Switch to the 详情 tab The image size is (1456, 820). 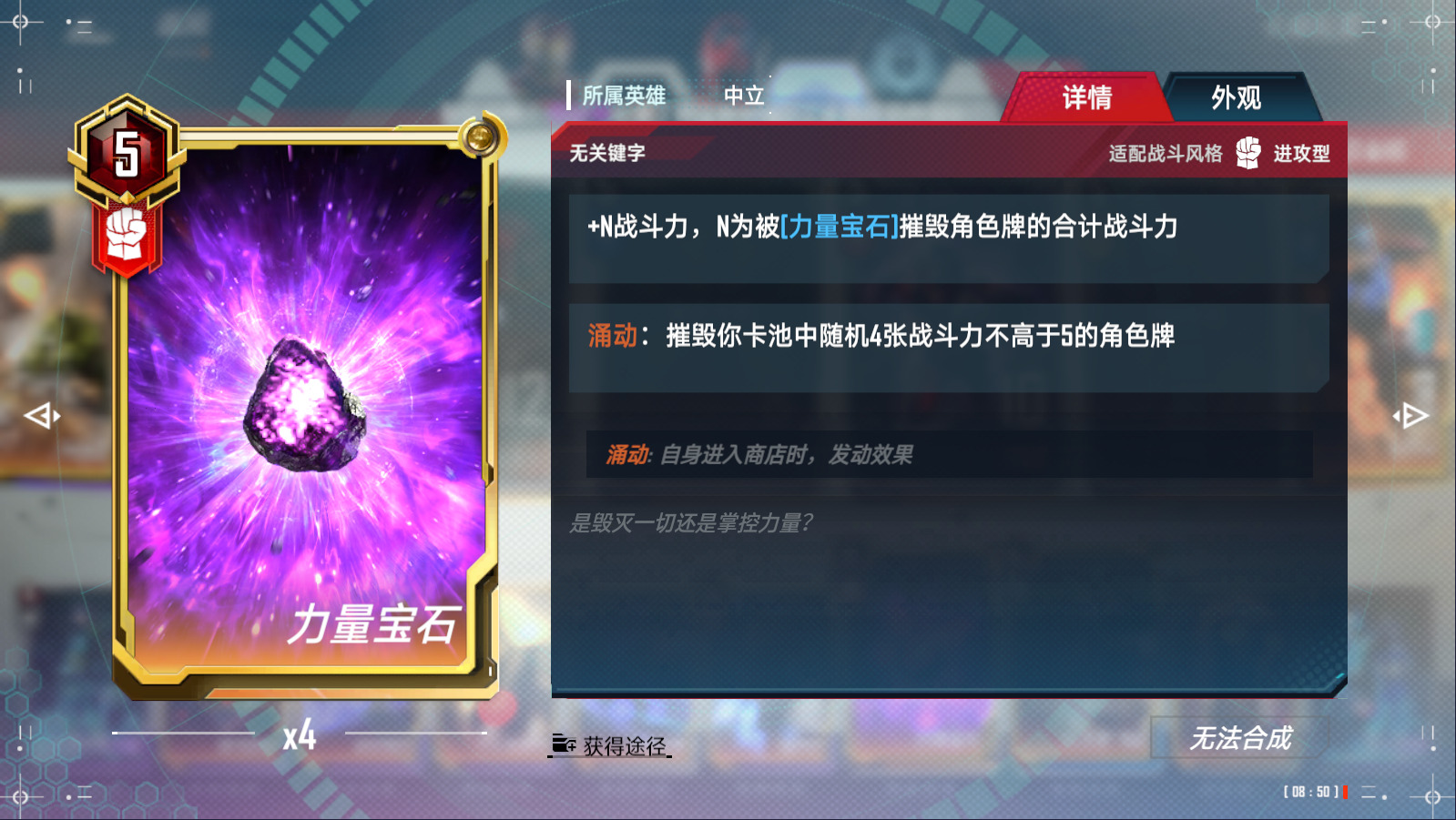(x=1086, y=97)
